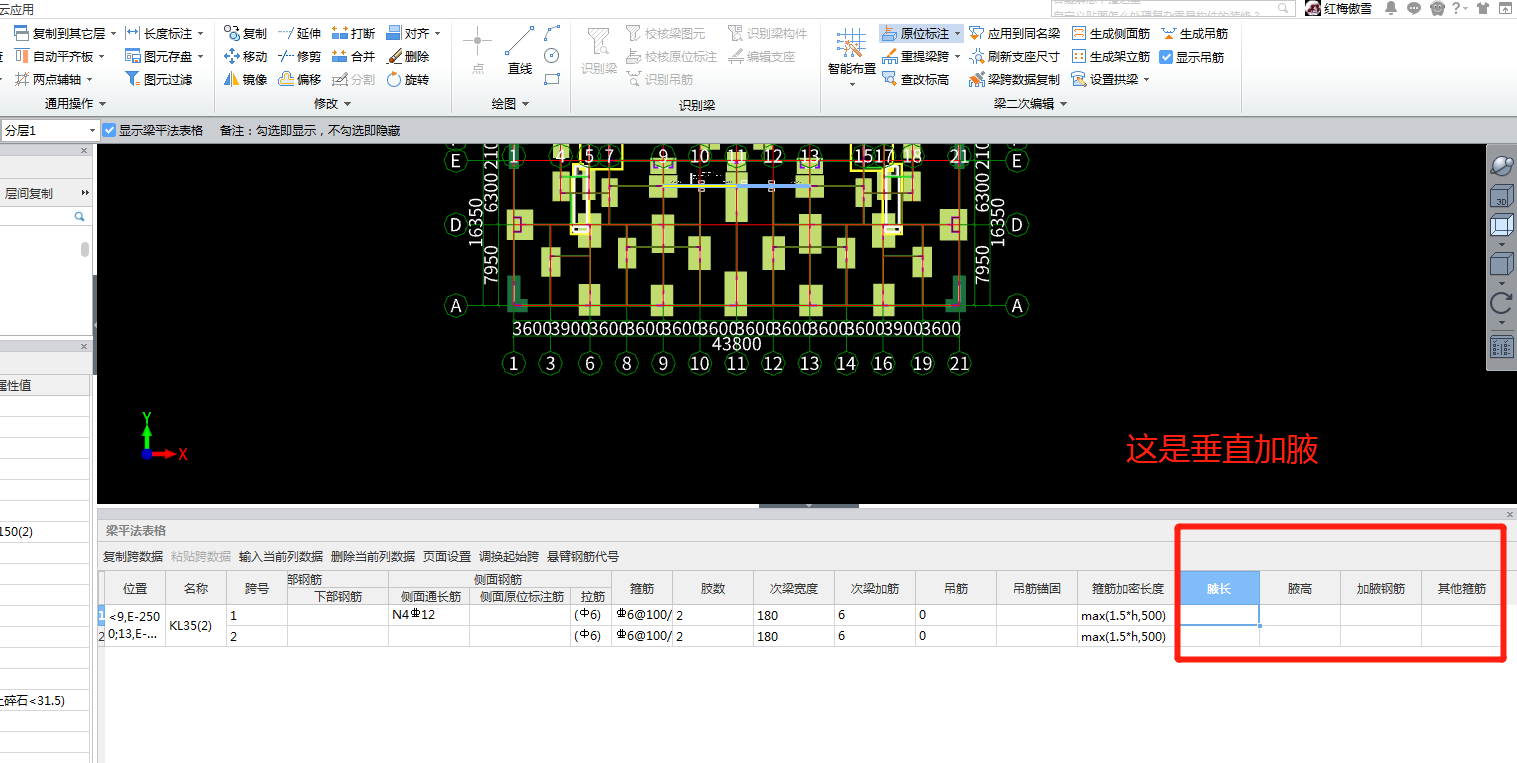The width and height of the screenshot is (1517, 763).
Task: Select the 打断 (break) tool
Action: click(x=353, y=33)
